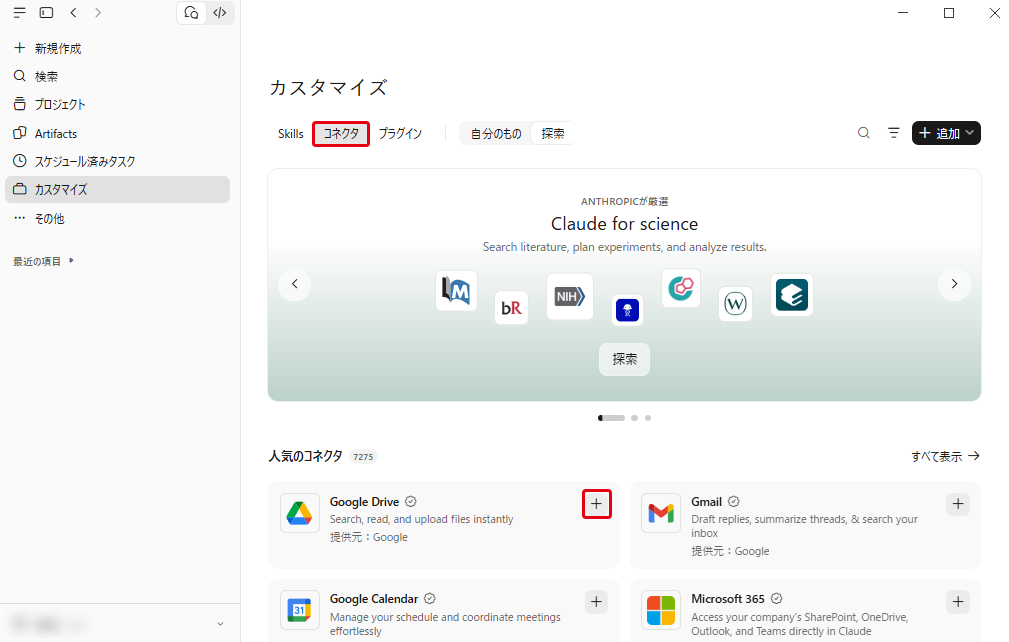The height and width of the screenshot is (642, 1009).
Task: Click 探索 button in the science banner
Action: pos(624,359)
